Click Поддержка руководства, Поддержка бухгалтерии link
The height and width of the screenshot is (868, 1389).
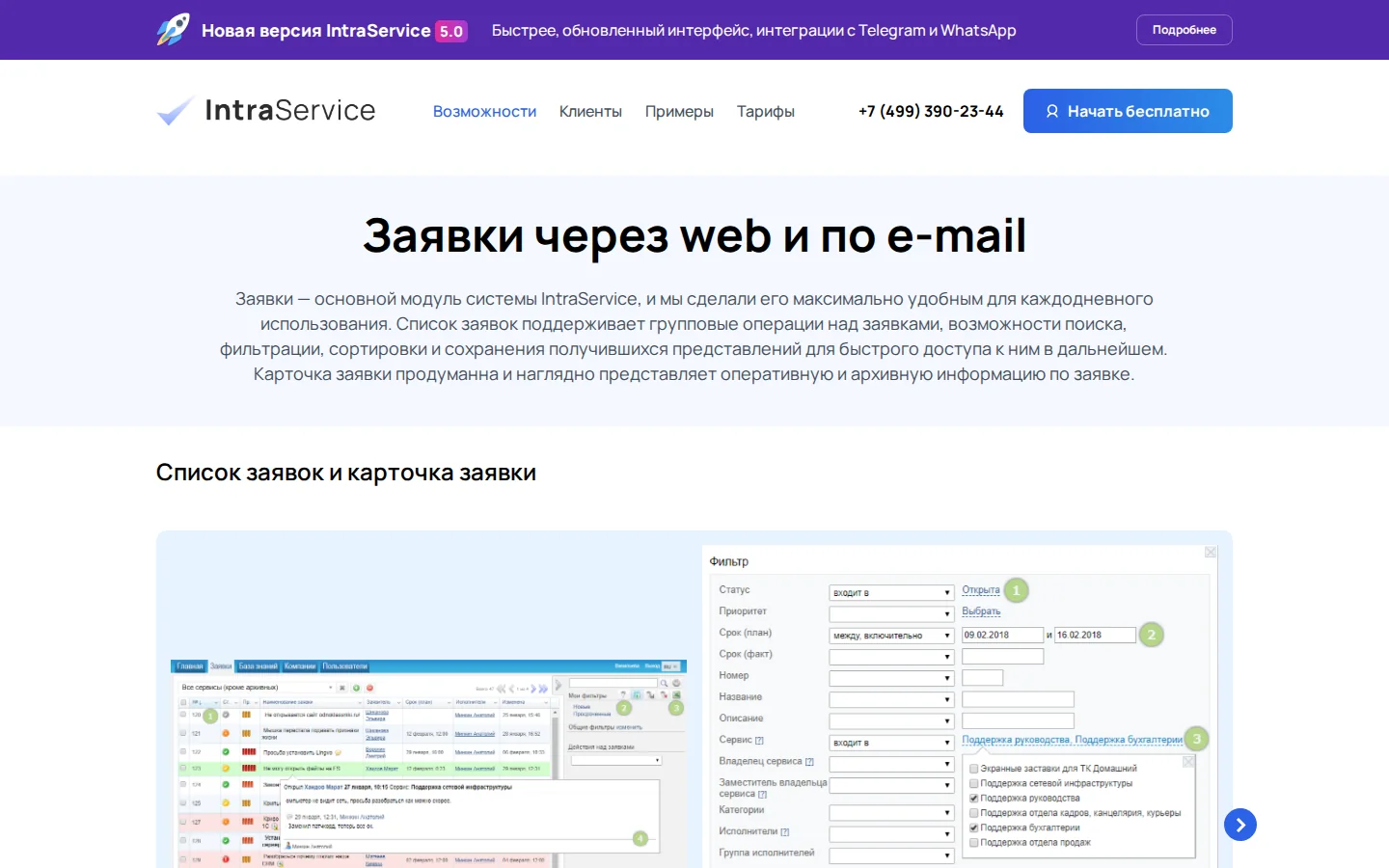(1072, 740)
